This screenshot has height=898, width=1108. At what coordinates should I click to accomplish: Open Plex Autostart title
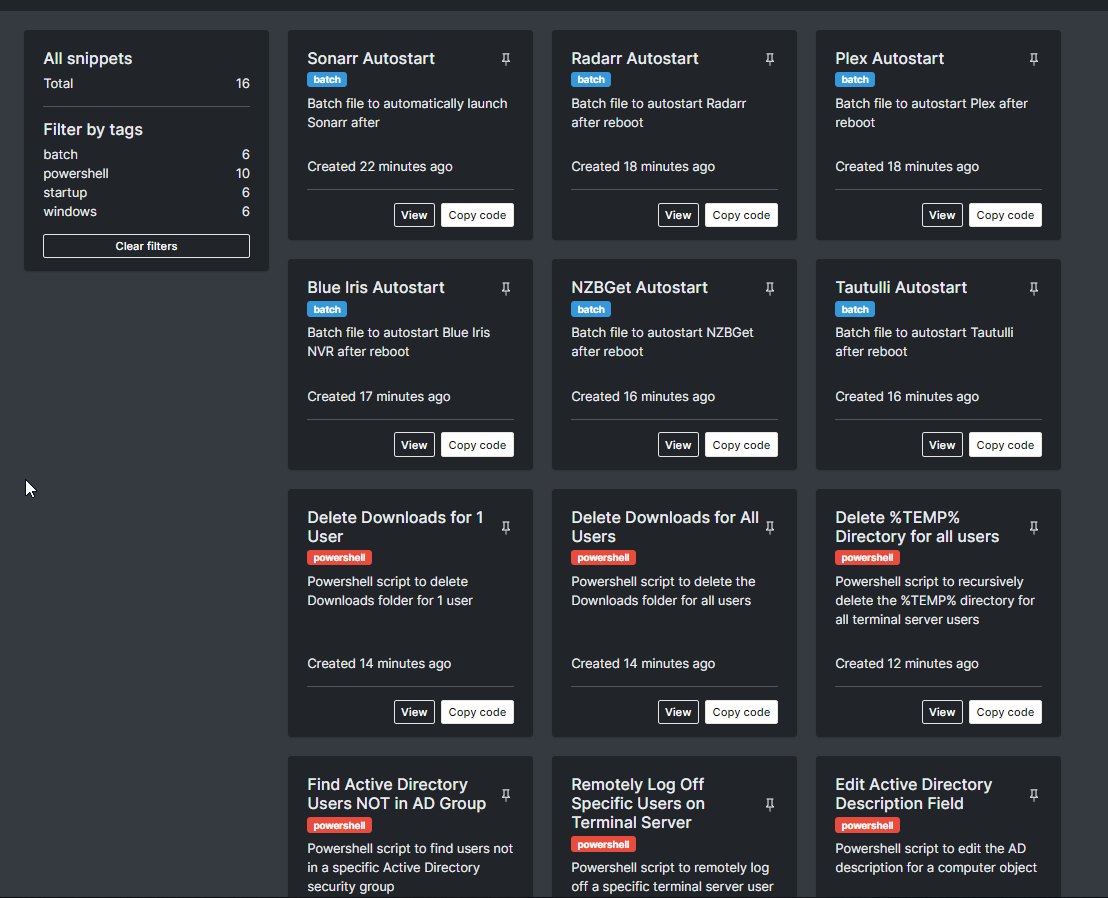pyautogui.click(x=890, y=59)
